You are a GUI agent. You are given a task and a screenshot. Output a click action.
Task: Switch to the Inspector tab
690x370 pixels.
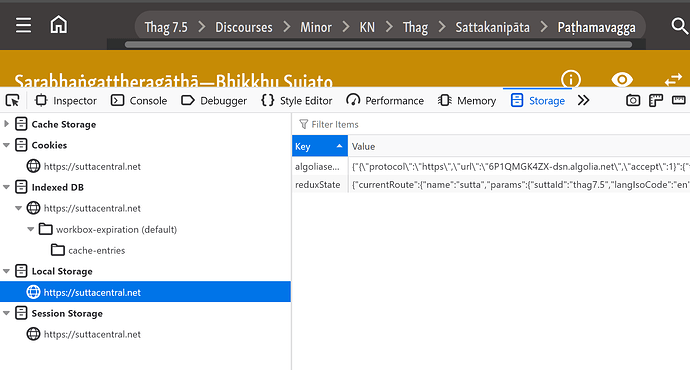click(x=66, y=101)
